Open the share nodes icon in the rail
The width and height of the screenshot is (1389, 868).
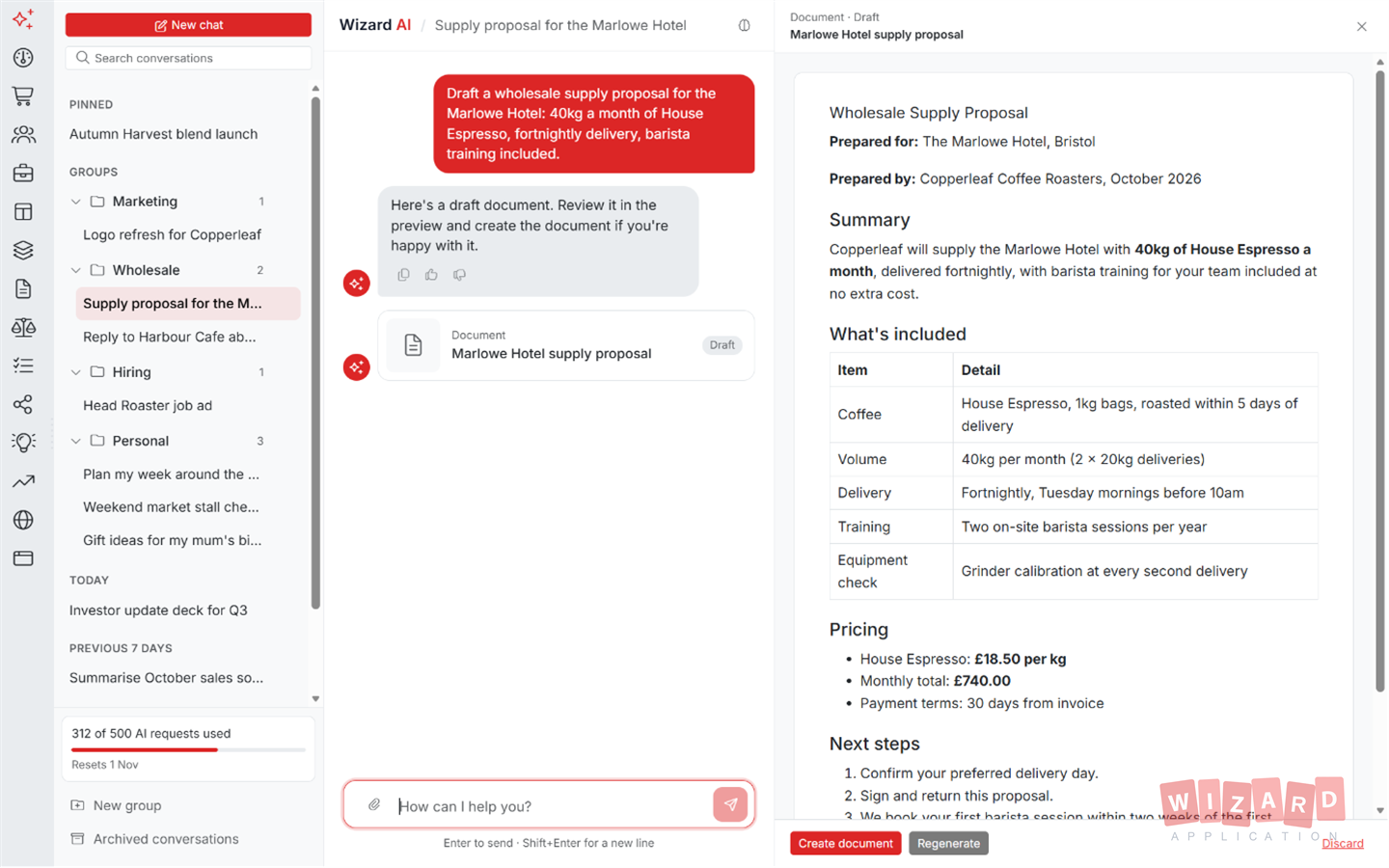pos(23,404)
